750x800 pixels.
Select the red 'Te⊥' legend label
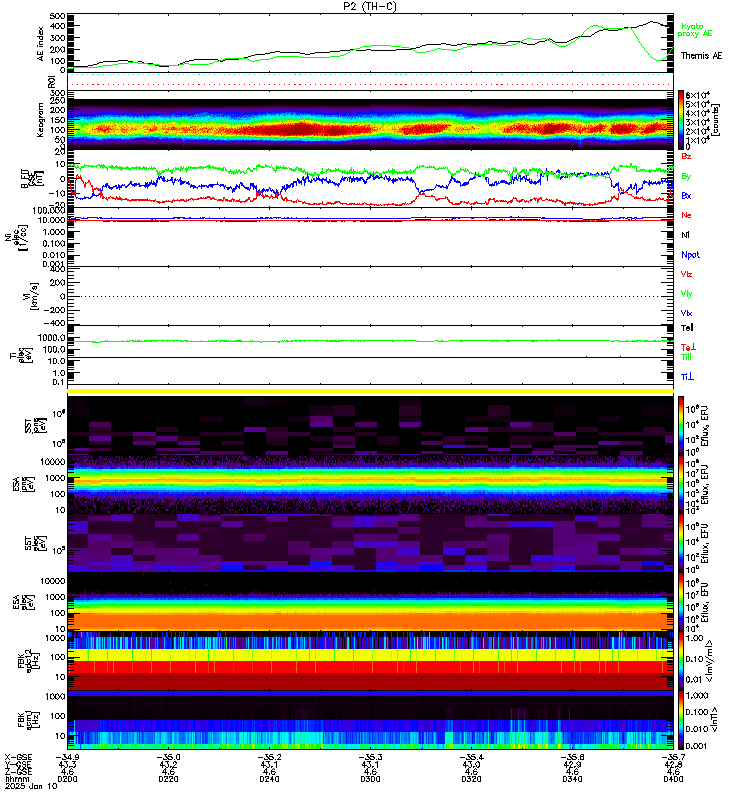pos(688,347)
